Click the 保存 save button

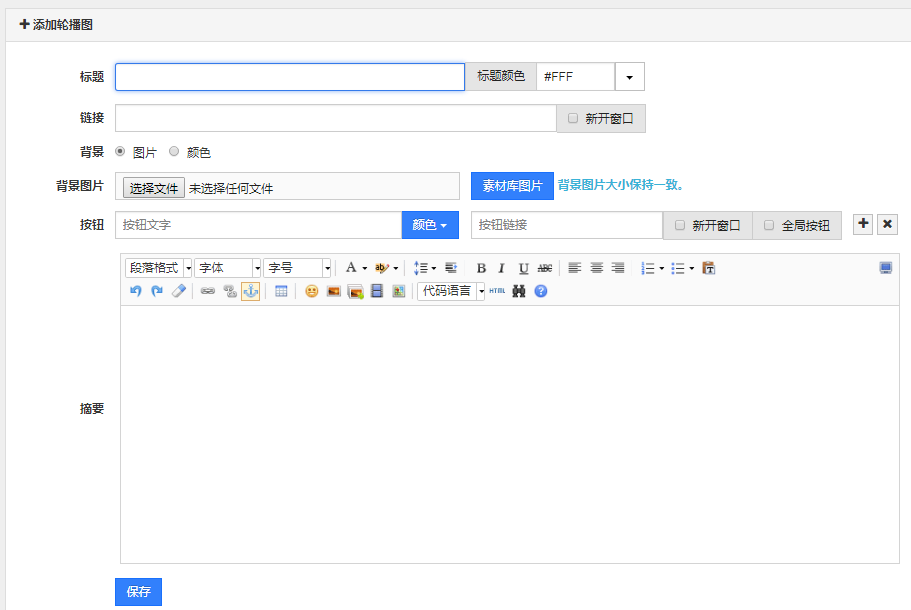(x=138, y=591)
